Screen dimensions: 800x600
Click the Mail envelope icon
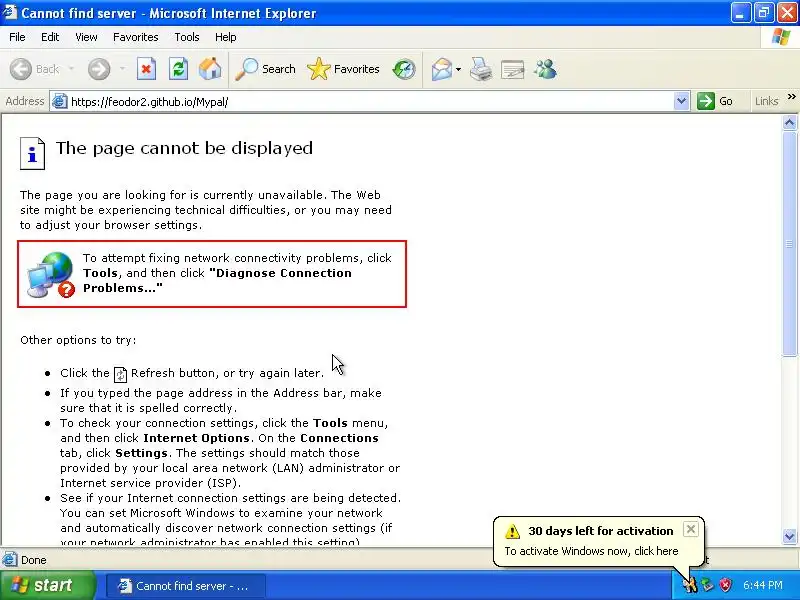click(x=441, y=69)
